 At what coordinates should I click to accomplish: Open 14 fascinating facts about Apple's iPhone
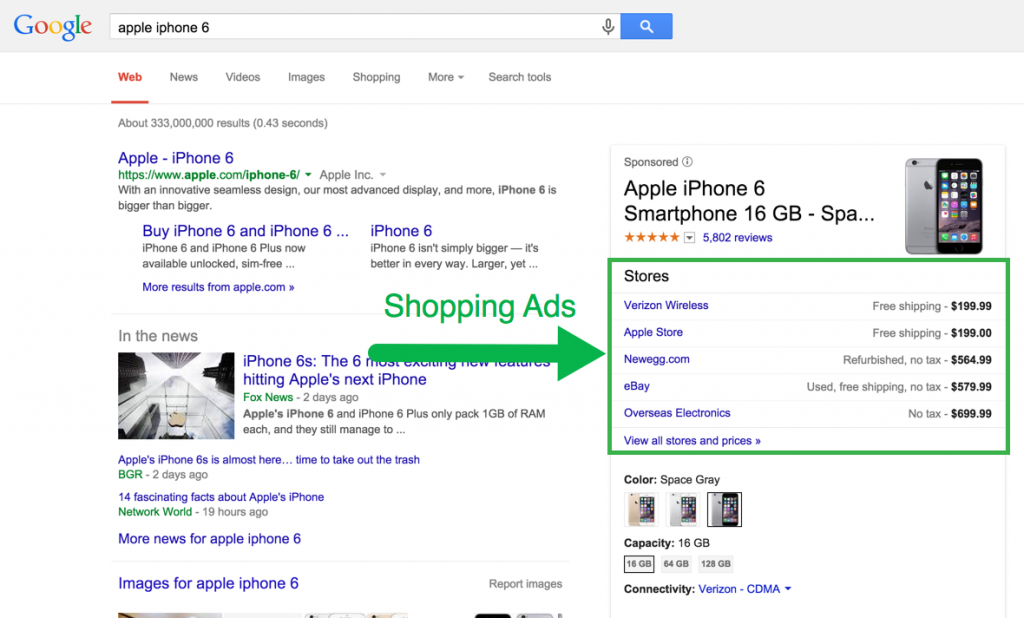click(x=221, y=496)
